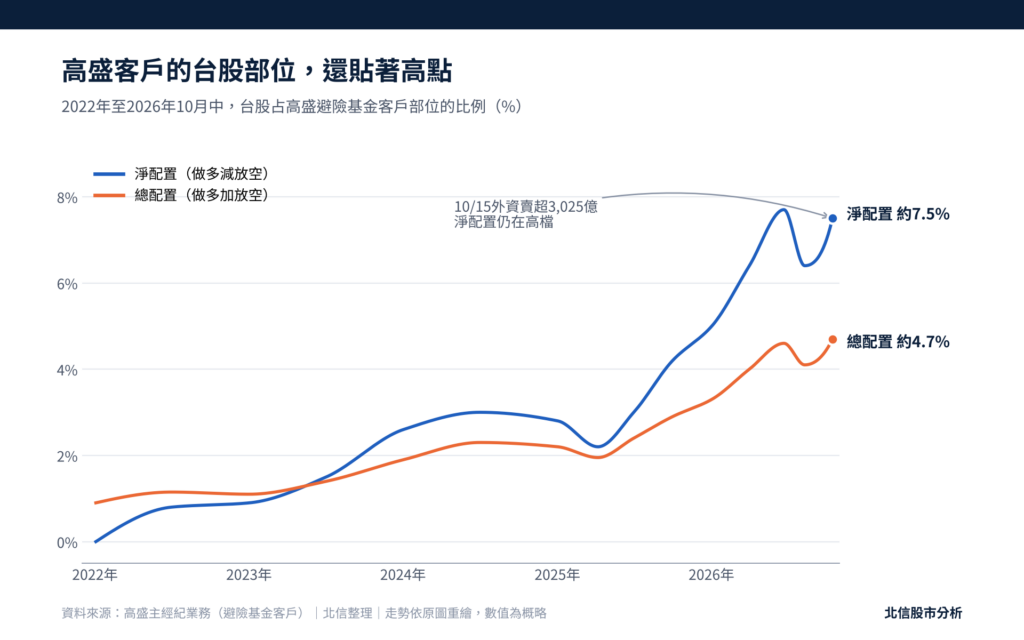Click the annotation text 10/15外資賣超3,025億
Image resolution: width=1024 pixels, height=640 pixels.
click(x=526, y=207)
